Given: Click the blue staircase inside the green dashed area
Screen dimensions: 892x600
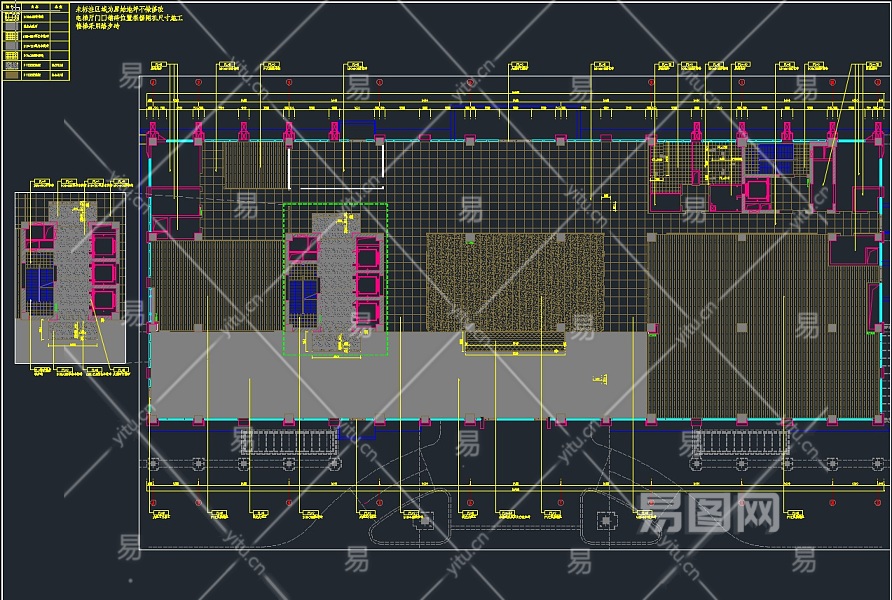Looking at the screenshot, I should pos(303,296).
